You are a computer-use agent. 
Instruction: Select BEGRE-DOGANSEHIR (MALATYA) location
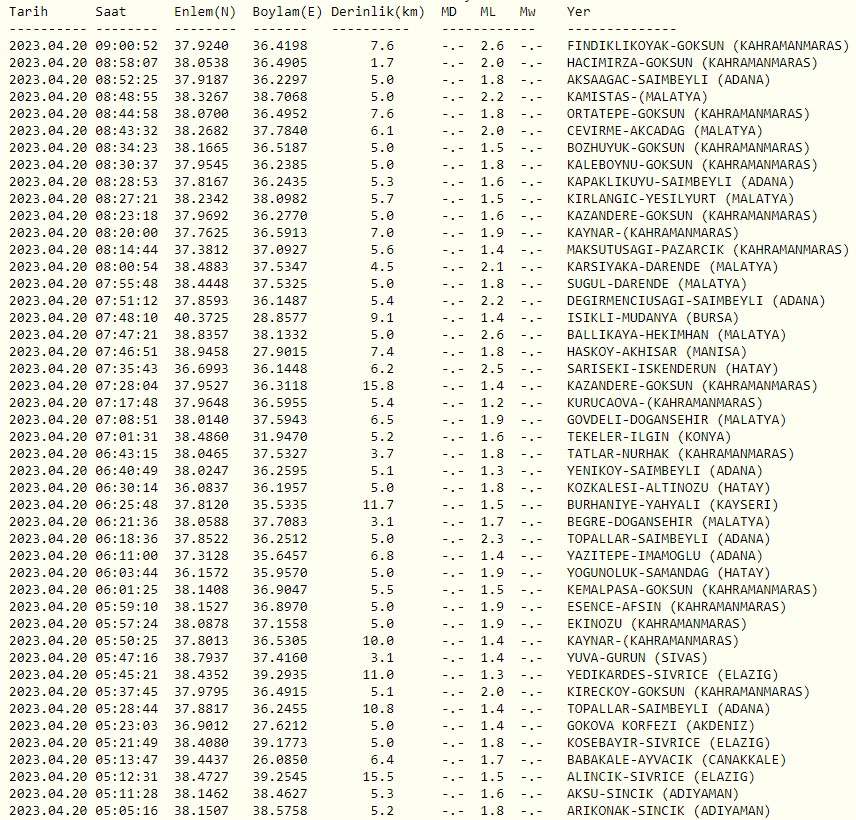[669, 521]
